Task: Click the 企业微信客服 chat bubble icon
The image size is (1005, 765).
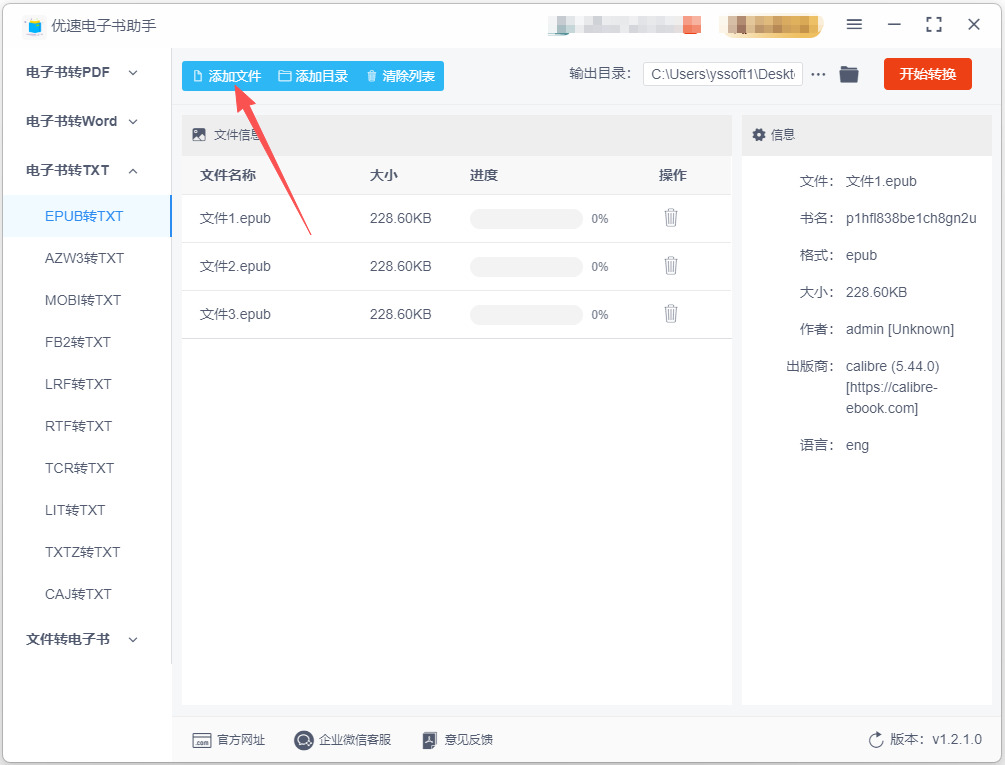Action: coord(303,740)
